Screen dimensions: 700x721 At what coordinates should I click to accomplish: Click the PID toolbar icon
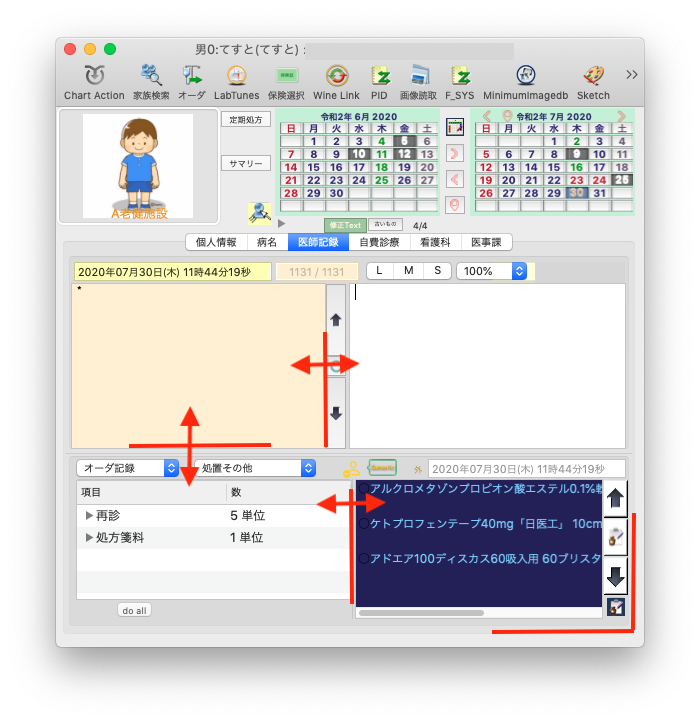379,76
